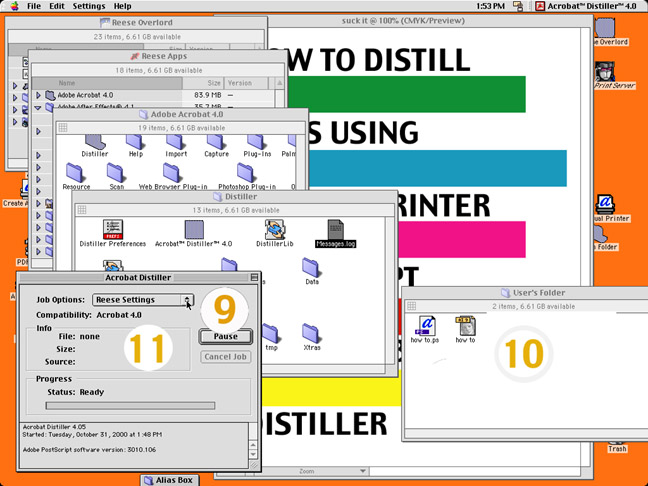Collapse the Adobe After Effects row triangle

tap(38, 107)
